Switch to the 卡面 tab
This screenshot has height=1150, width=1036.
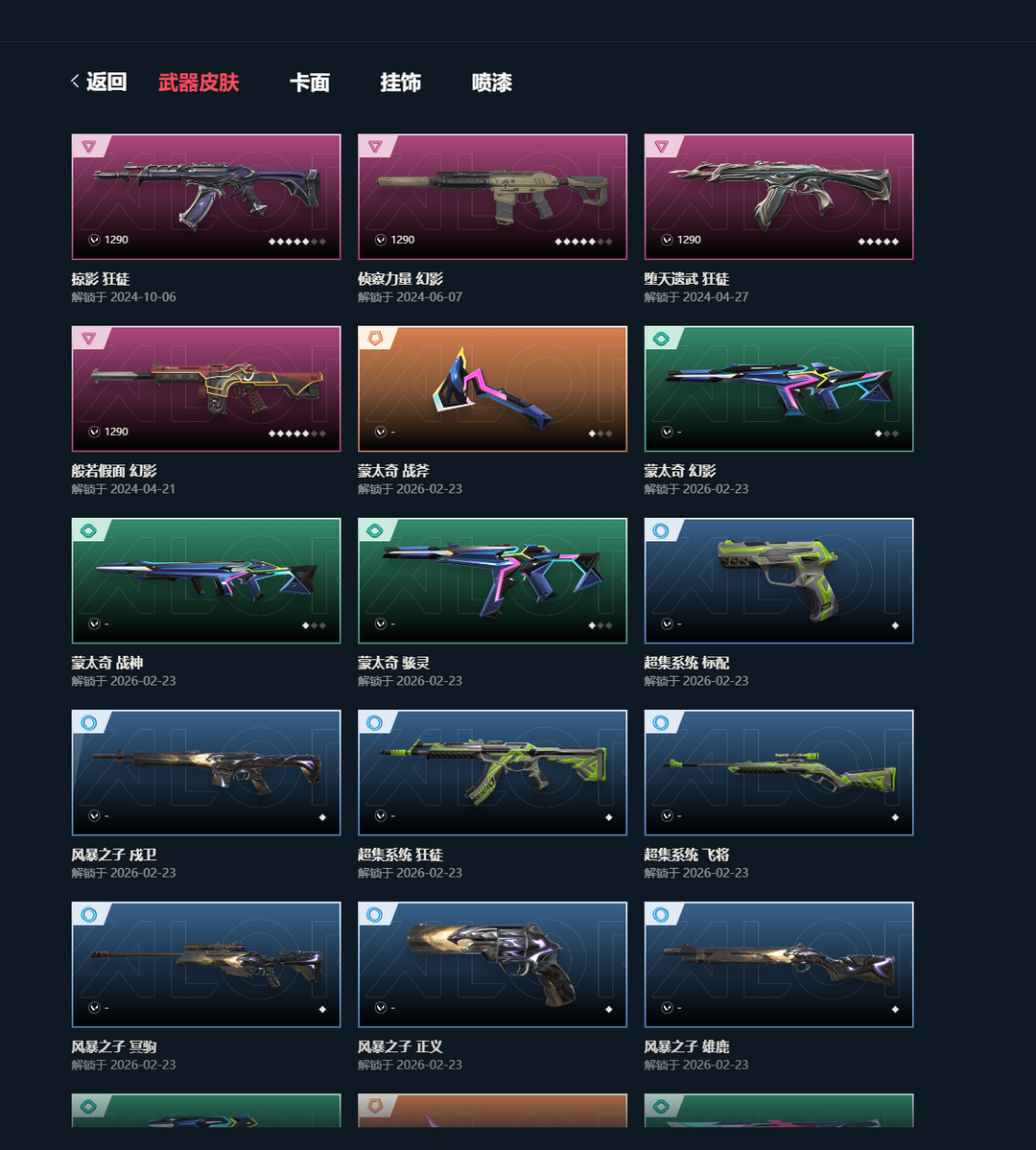310,82
